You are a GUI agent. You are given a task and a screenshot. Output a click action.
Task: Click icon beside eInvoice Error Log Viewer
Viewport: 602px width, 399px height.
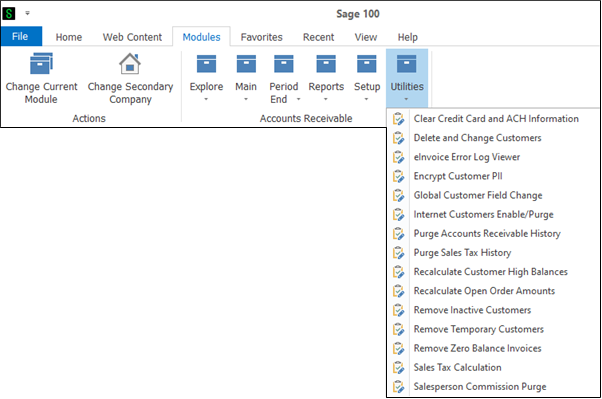pyautogui.click(x=399, y=157)
